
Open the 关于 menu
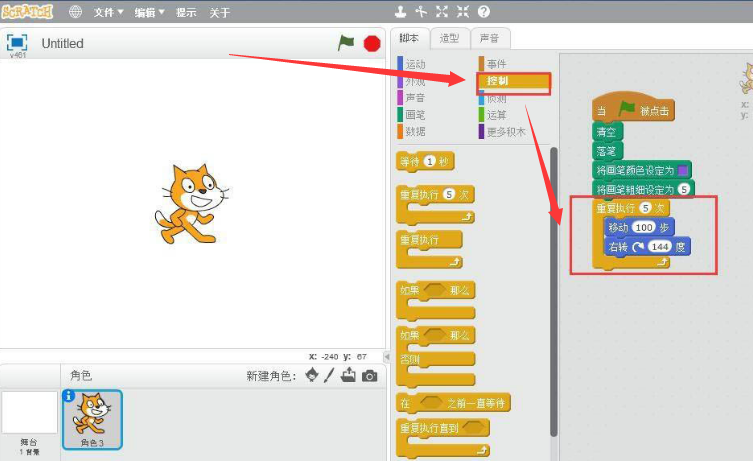(219, 12)
